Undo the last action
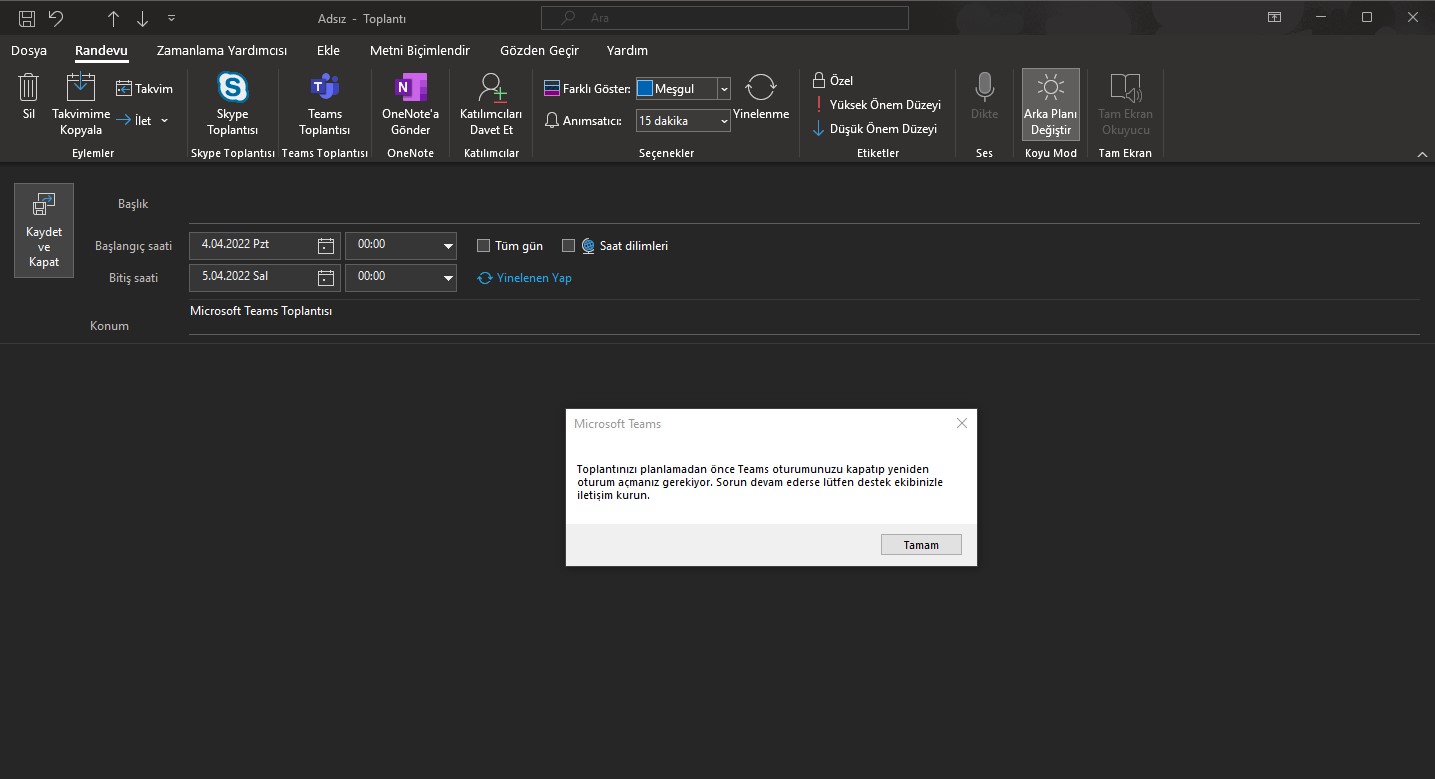The height and width of the screenshot is (779, 1435). click(57, 18)
